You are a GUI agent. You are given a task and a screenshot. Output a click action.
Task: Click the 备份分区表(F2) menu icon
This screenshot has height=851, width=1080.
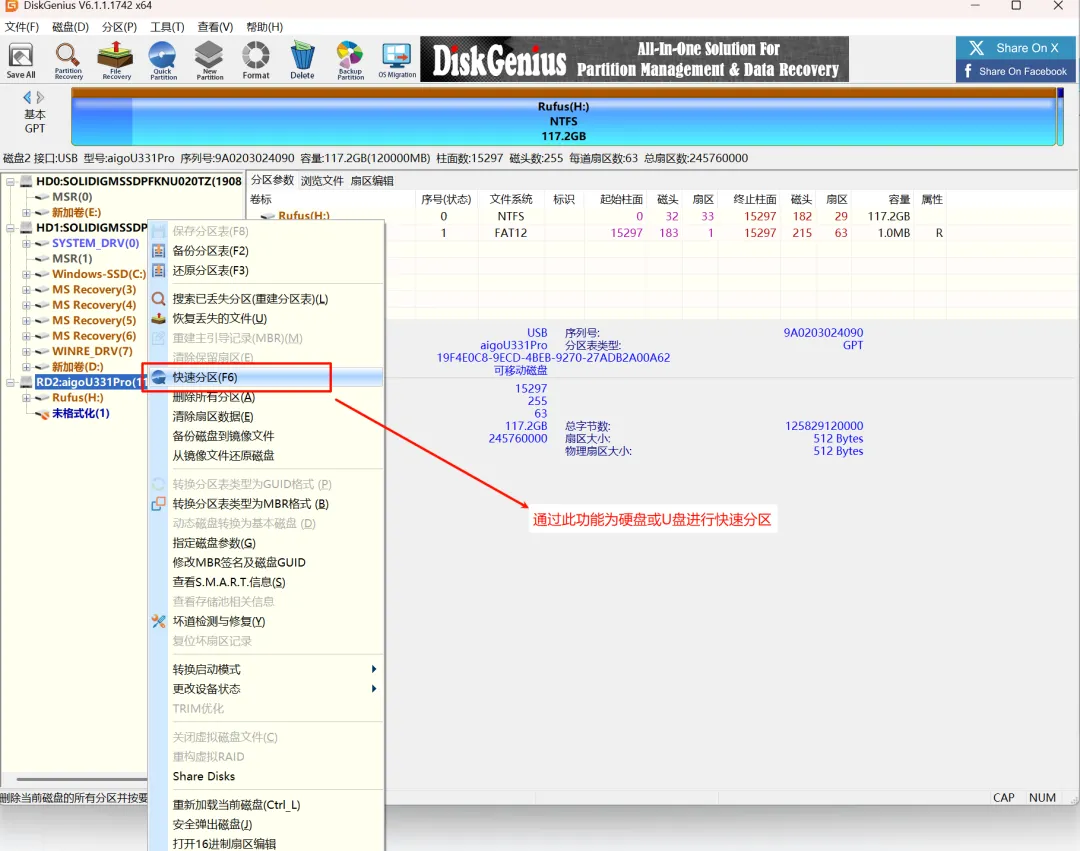point(158,251)
